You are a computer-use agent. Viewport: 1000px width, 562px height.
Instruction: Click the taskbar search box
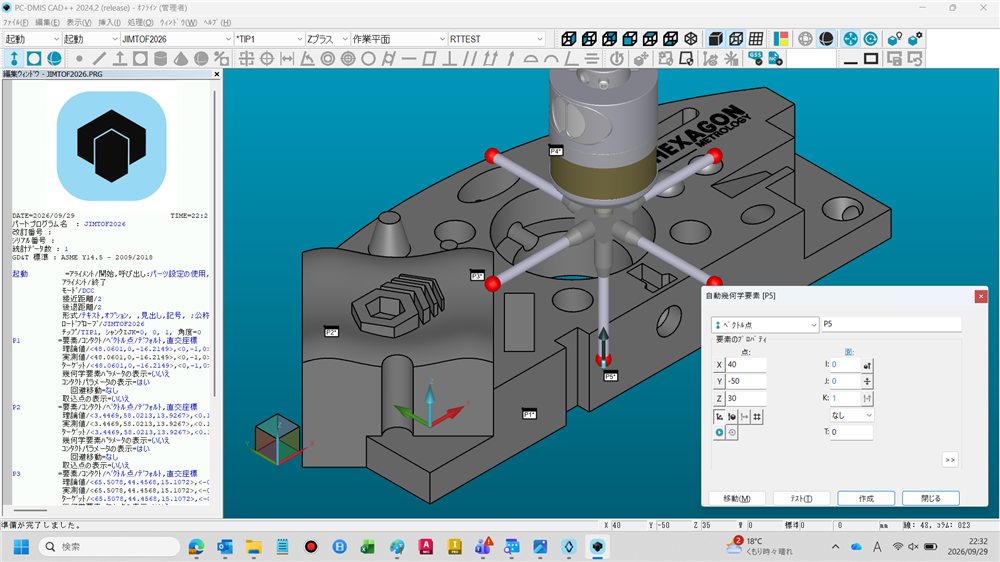109,547
